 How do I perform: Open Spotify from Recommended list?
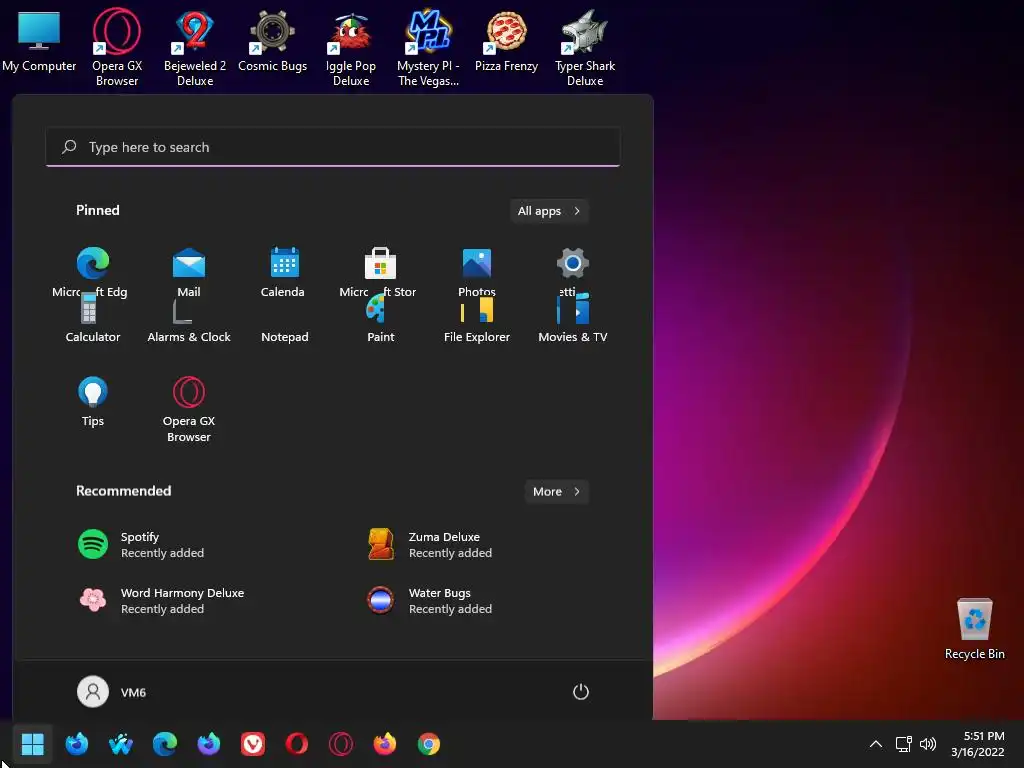(x=141, y=545)
